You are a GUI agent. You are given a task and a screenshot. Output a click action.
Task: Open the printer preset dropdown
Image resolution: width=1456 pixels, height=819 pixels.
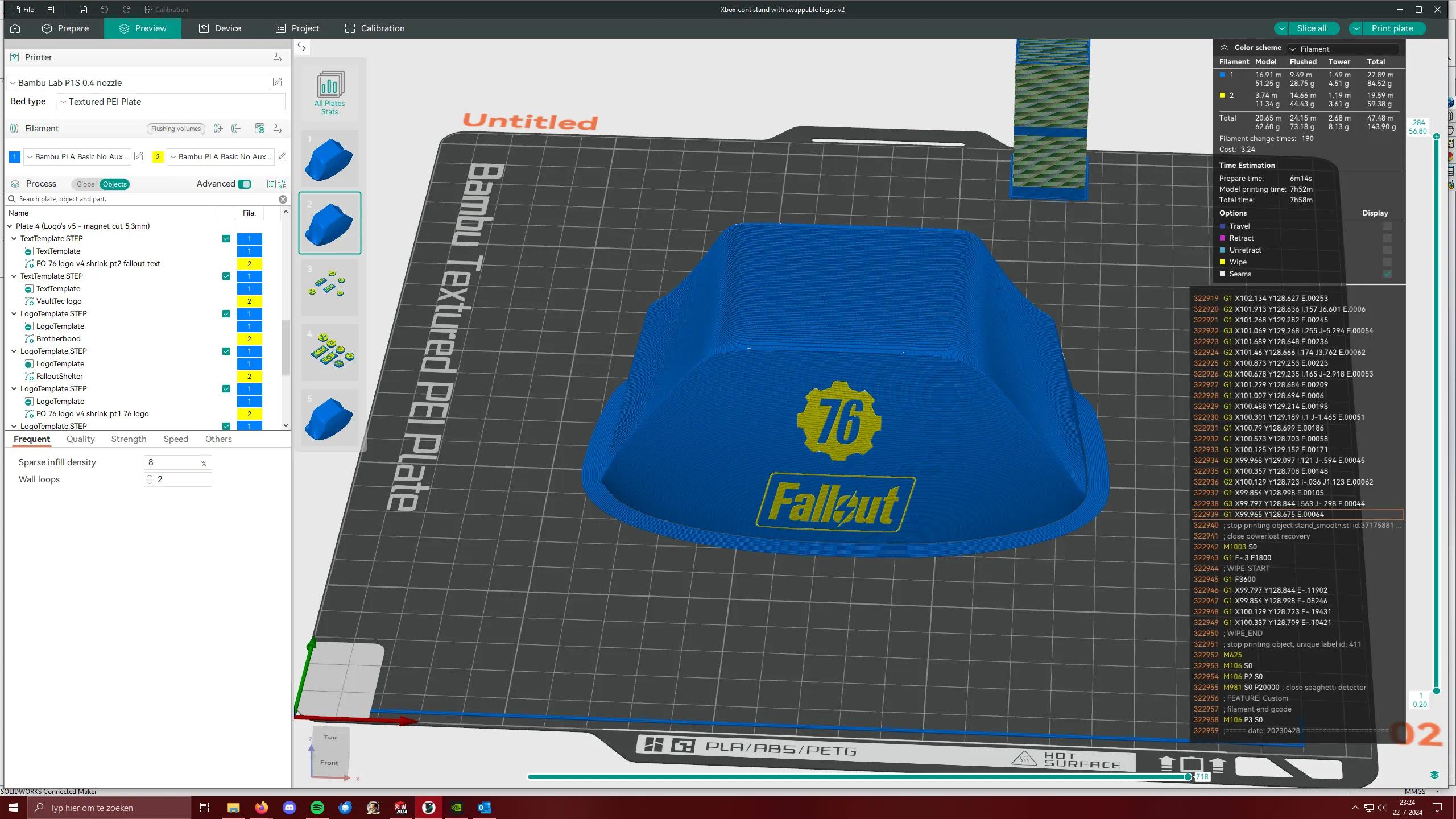pyautogui.click(x=139, y=83)
